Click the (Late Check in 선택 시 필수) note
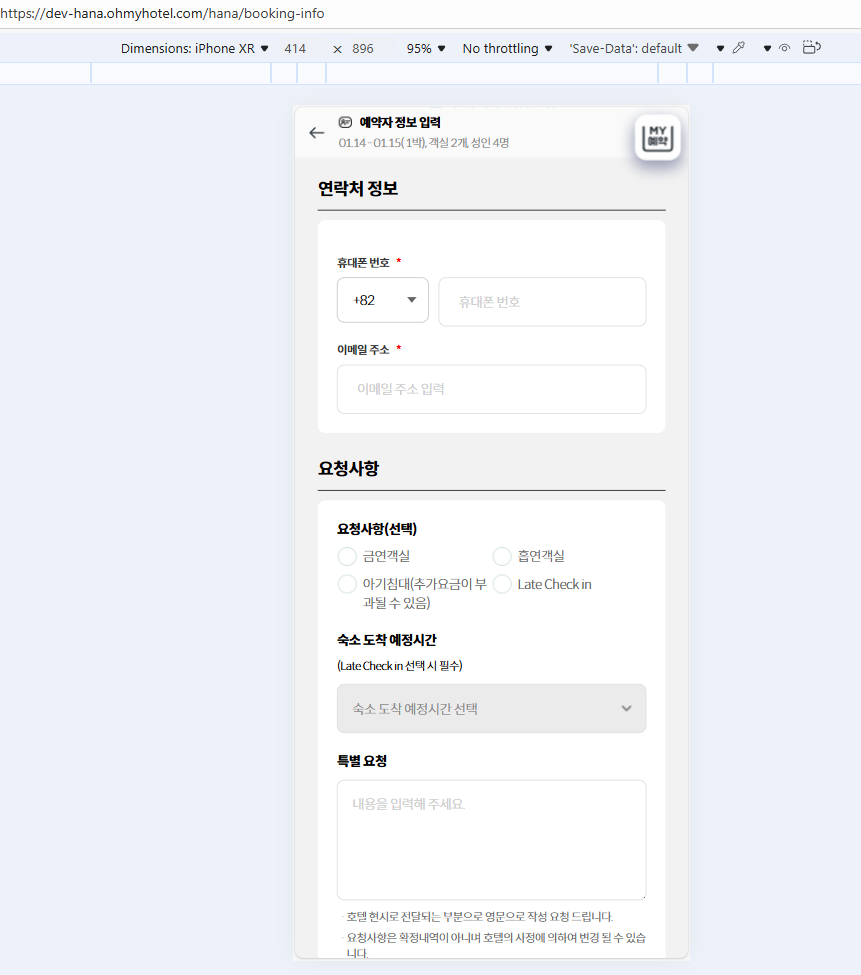This screenshot has width=861, height=975. click(400, 666)
